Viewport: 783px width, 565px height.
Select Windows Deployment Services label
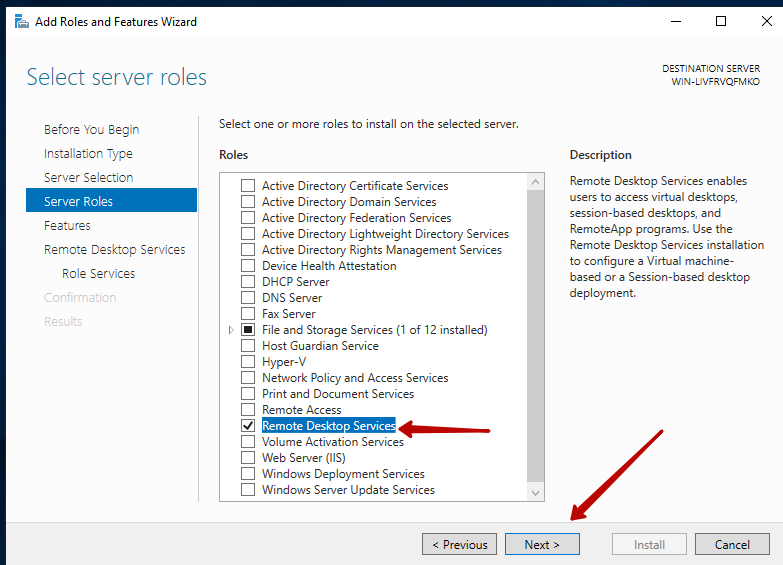click(x=343, y=474)
